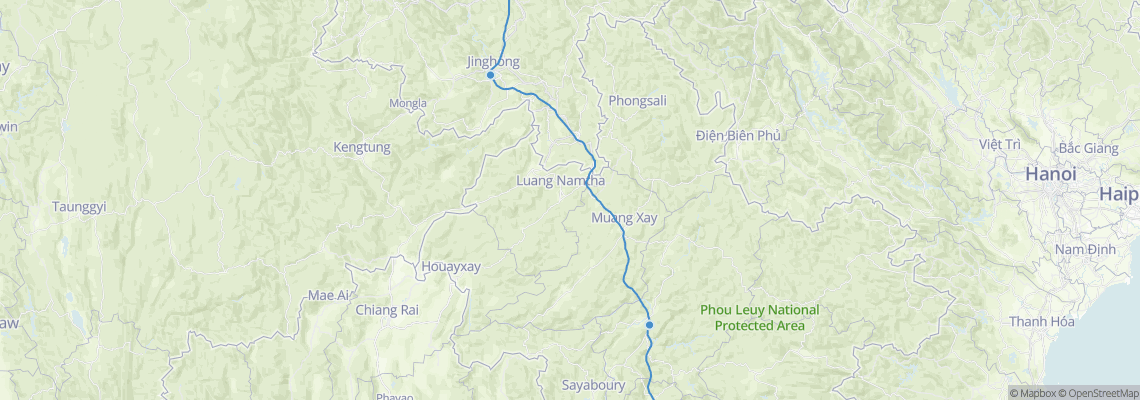Select the Việt Trì label
The image size is (1140, 400).
click(1000, 145)
